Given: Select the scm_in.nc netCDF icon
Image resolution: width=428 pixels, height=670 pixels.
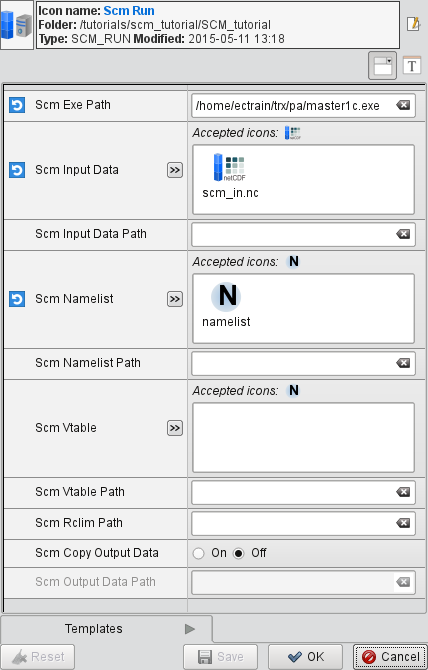Looking at the screenshot, I should tap(230, 175).
